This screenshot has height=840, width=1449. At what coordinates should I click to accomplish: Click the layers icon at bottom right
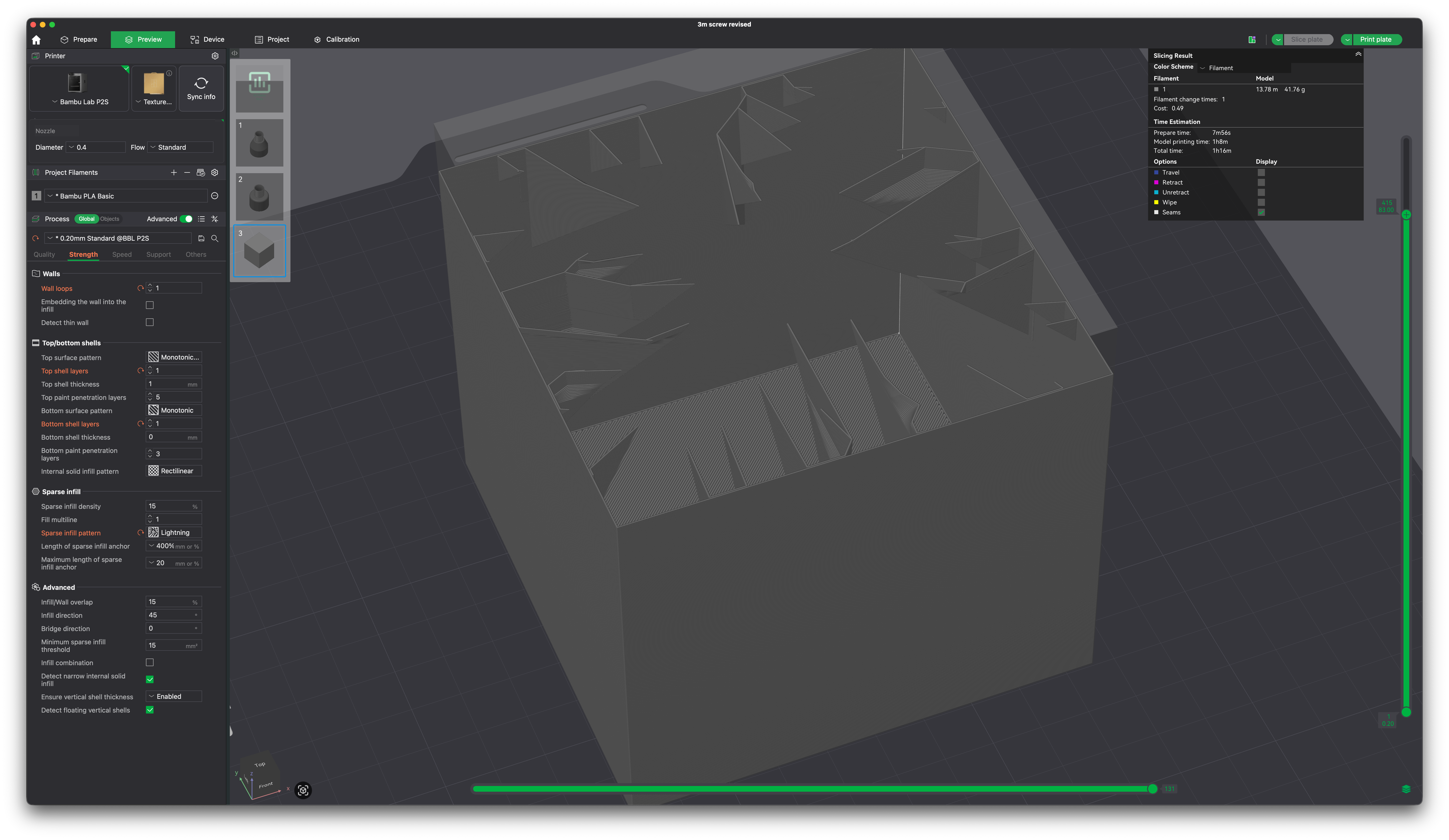coord(1406,789)
